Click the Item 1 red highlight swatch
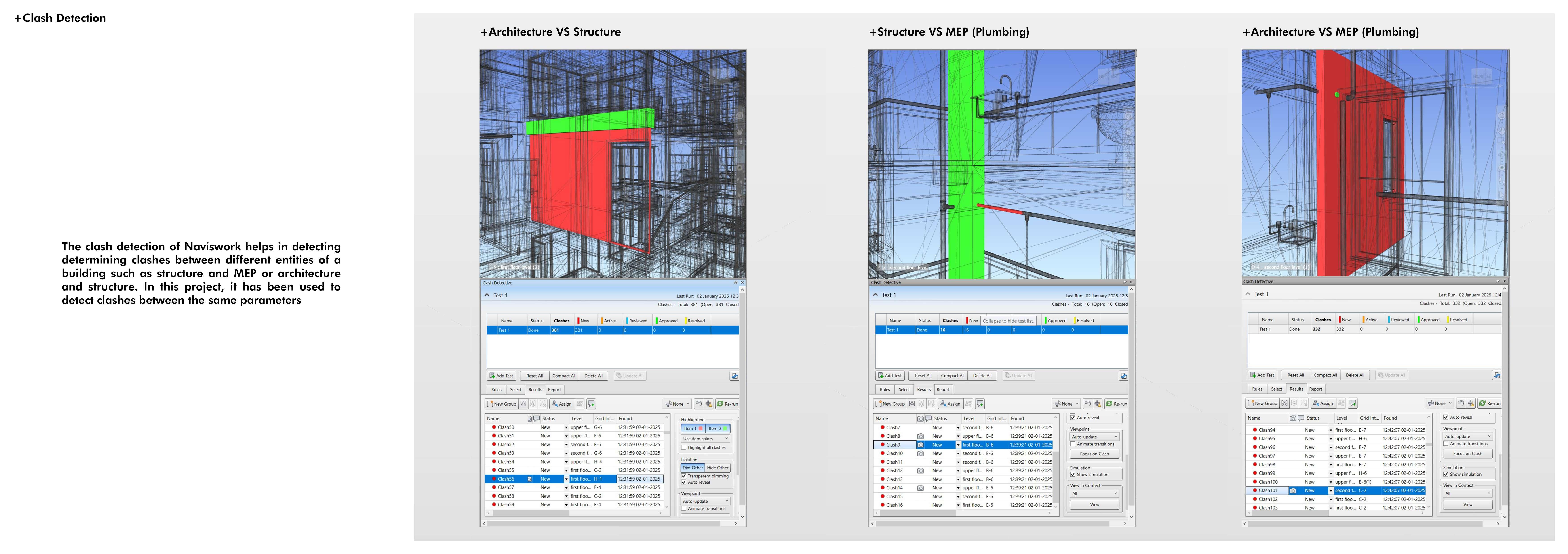The height and width of the screenshot is (554, 1568). pyautogui.click(x=701, y=428)
